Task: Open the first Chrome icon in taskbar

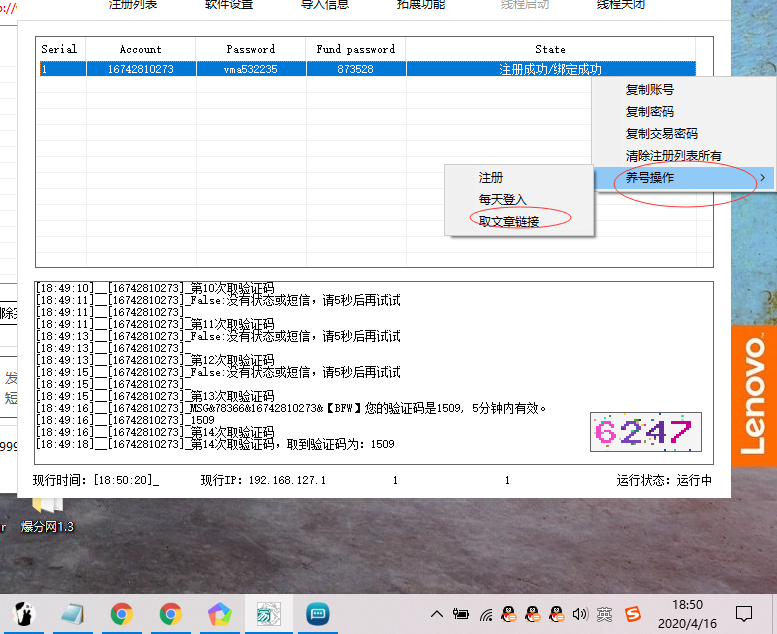Action: click(122, 613)
